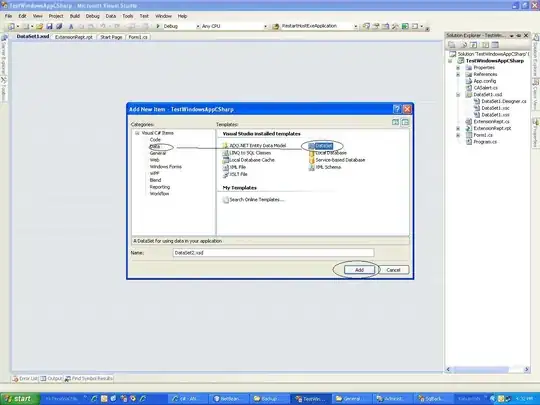This screenshot has height=405, width=540.
Task: Click Start Debugging play icon
Action: 158,26
